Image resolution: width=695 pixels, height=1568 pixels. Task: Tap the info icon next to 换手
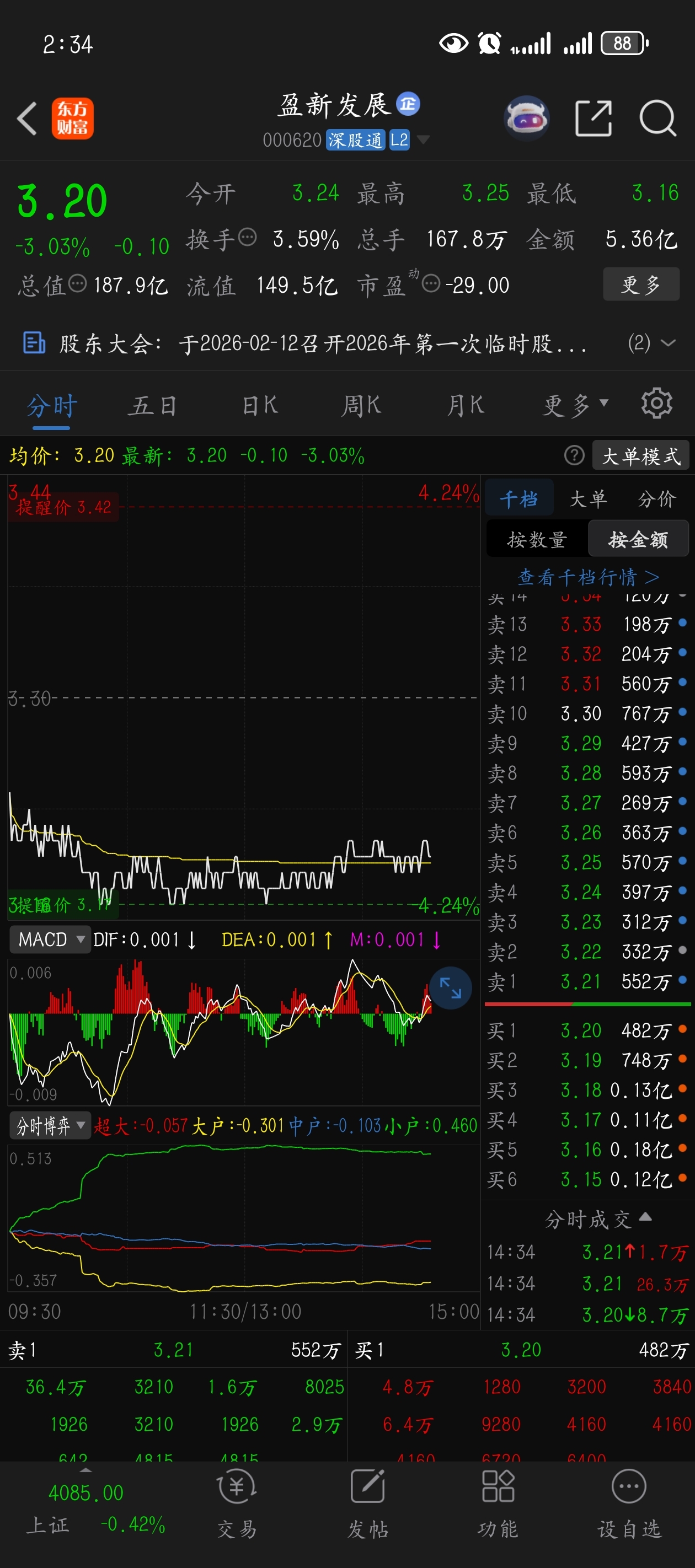point(247,237)
